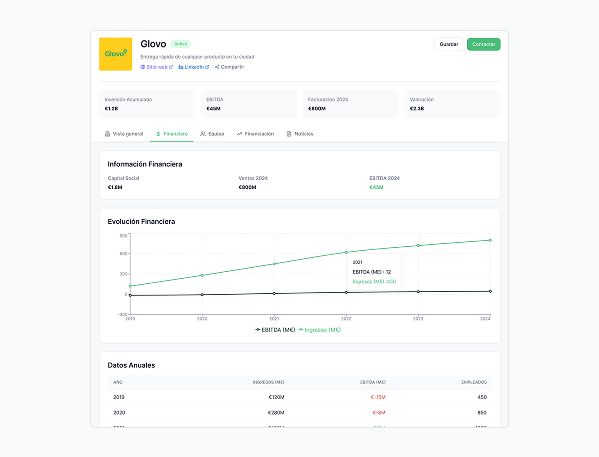This screenshot has height=457, width=599.
Task: Switch to the Vista general tab
Action: [x=124, y=134]
